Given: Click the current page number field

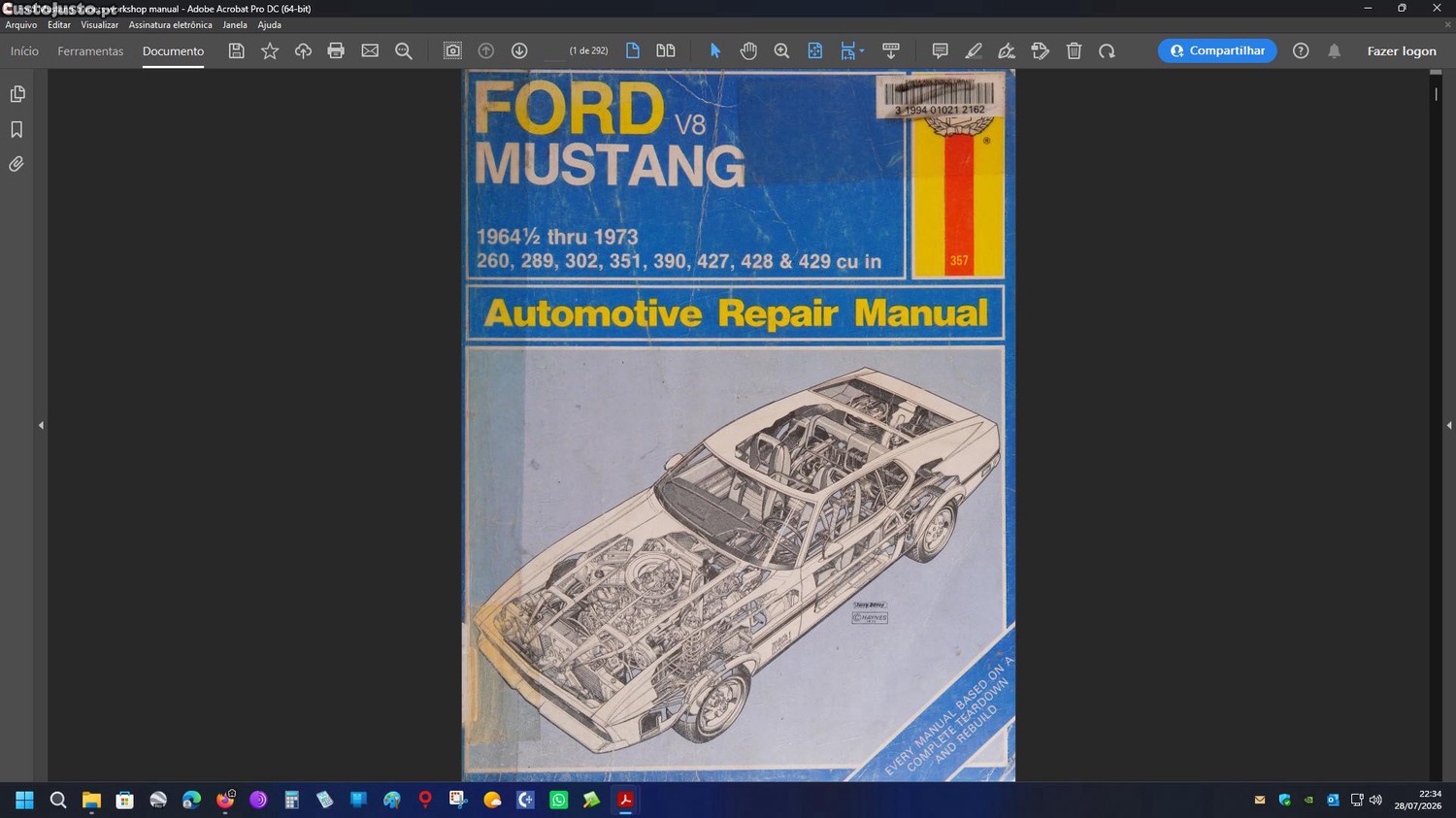Looking at the screenshot, I should (553, 50).
